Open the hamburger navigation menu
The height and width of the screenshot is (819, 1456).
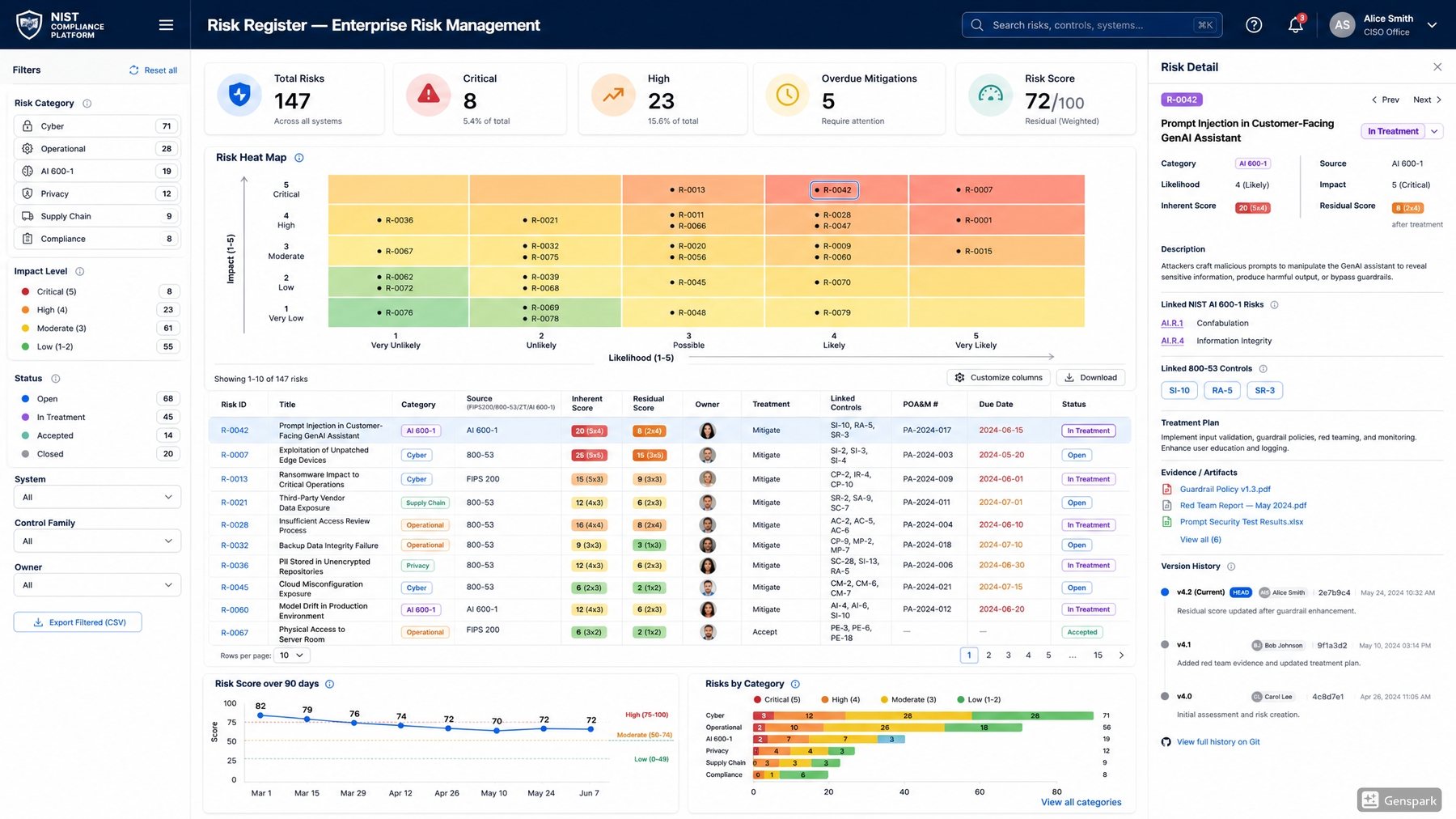pos(166,25)
